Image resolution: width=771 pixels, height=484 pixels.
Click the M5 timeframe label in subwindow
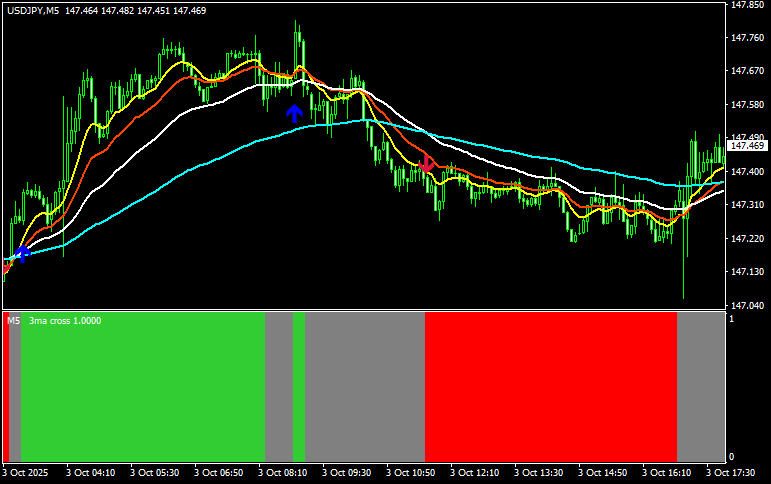coord(13,321)
